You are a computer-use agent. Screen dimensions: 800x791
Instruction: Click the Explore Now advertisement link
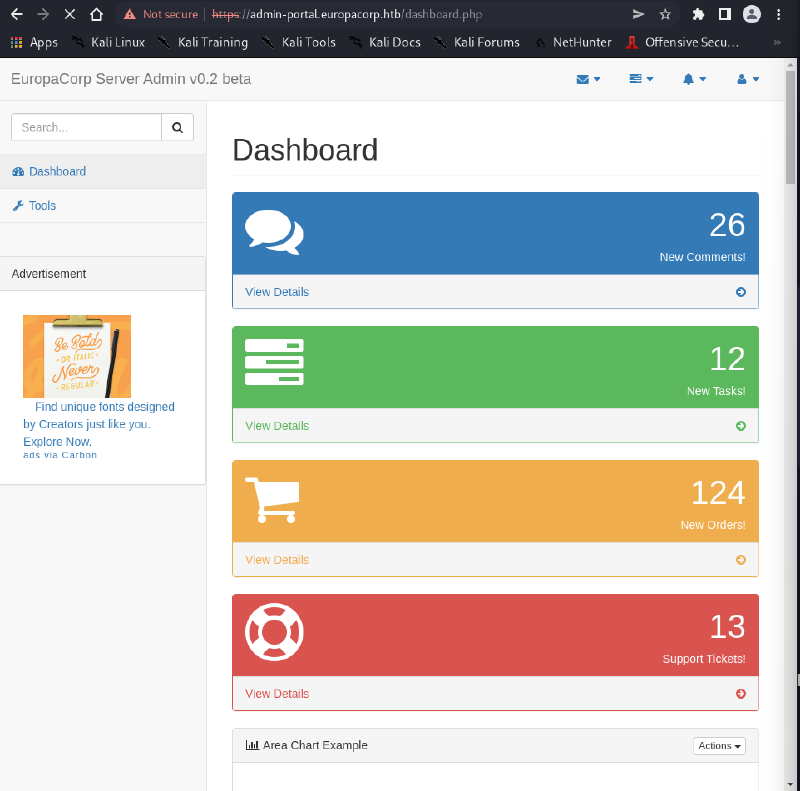pos(57,441)
